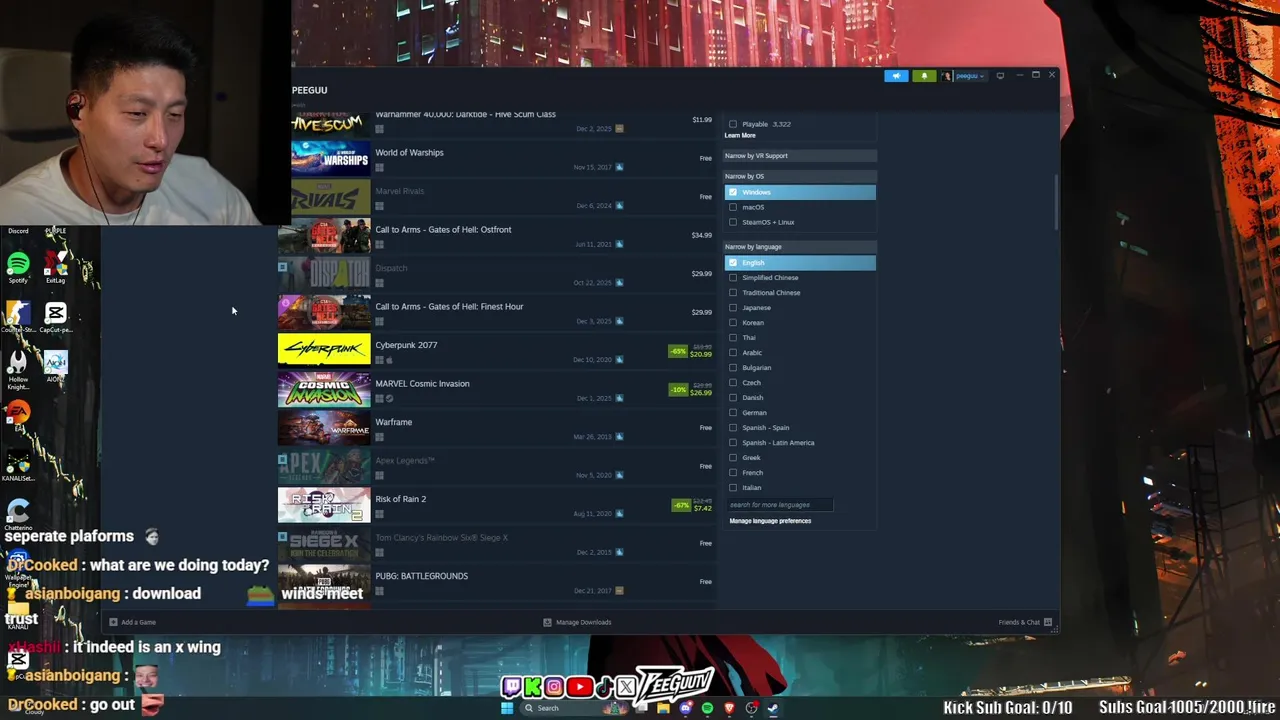Screen dimensions: 1280x720
Task: Open Friends & Chat panel
Action: tap(1025, 622)
